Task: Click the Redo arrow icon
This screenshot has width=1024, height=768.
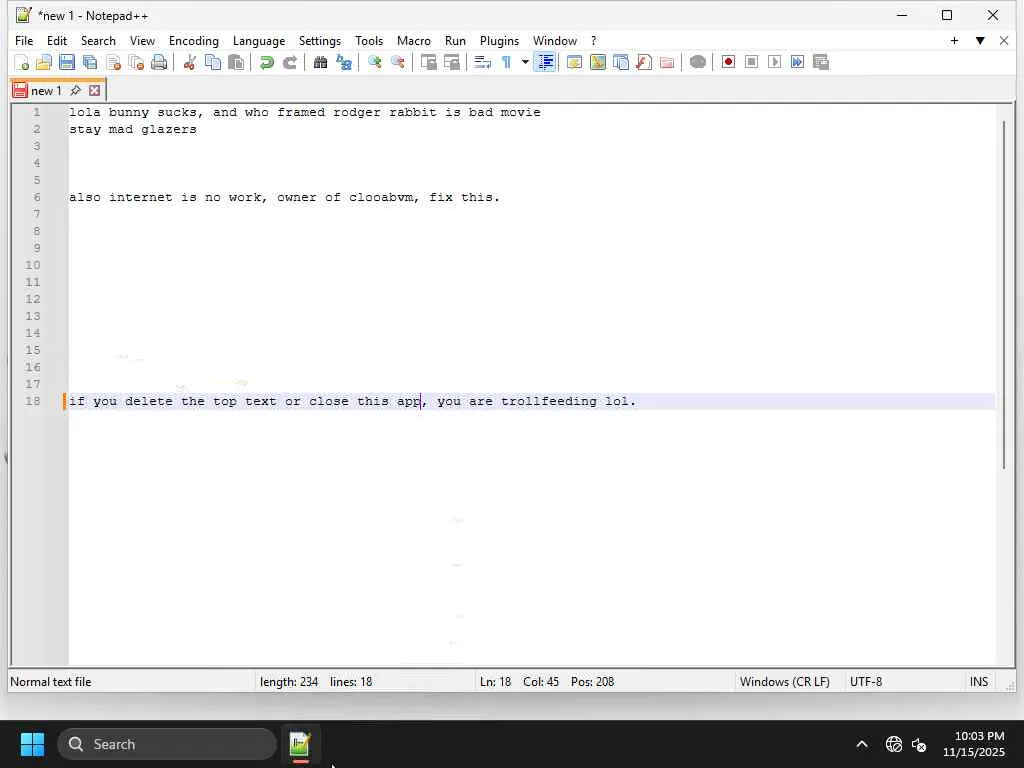Action: 289,62
